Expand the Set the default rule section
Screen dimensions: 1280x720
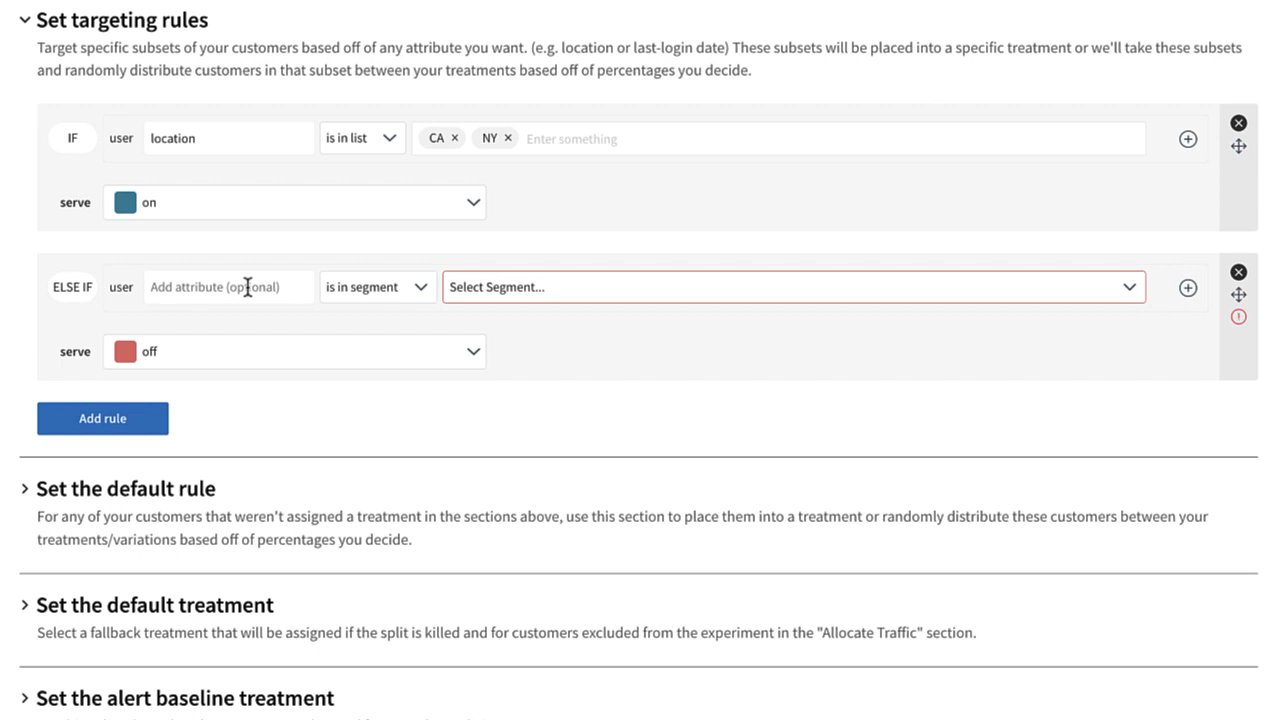coord(25,489)
